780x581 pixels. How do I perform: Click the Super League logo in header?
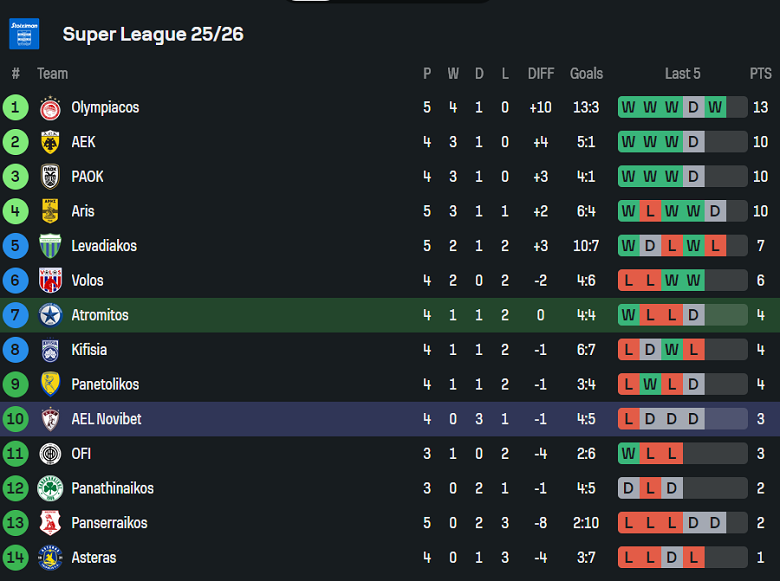tap(24, 34)
